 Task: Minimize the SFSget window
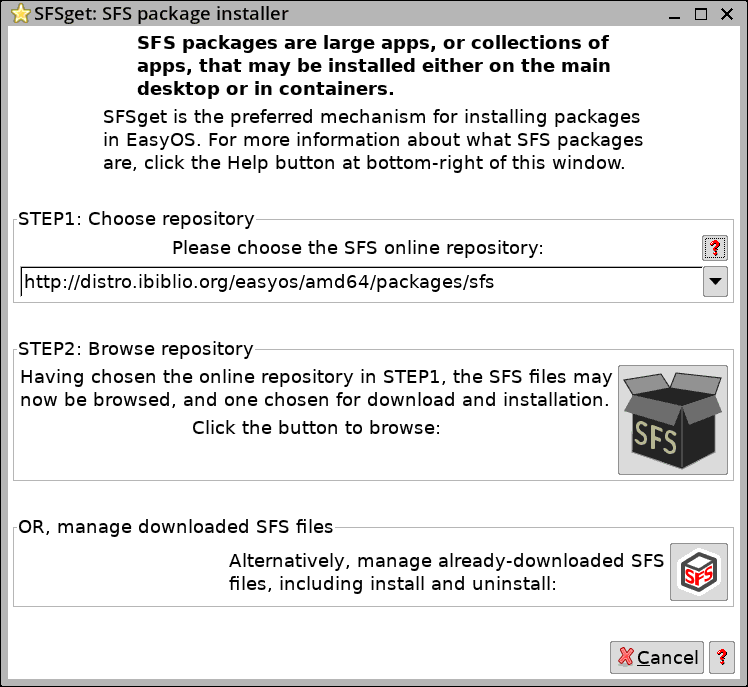point(674,14)
